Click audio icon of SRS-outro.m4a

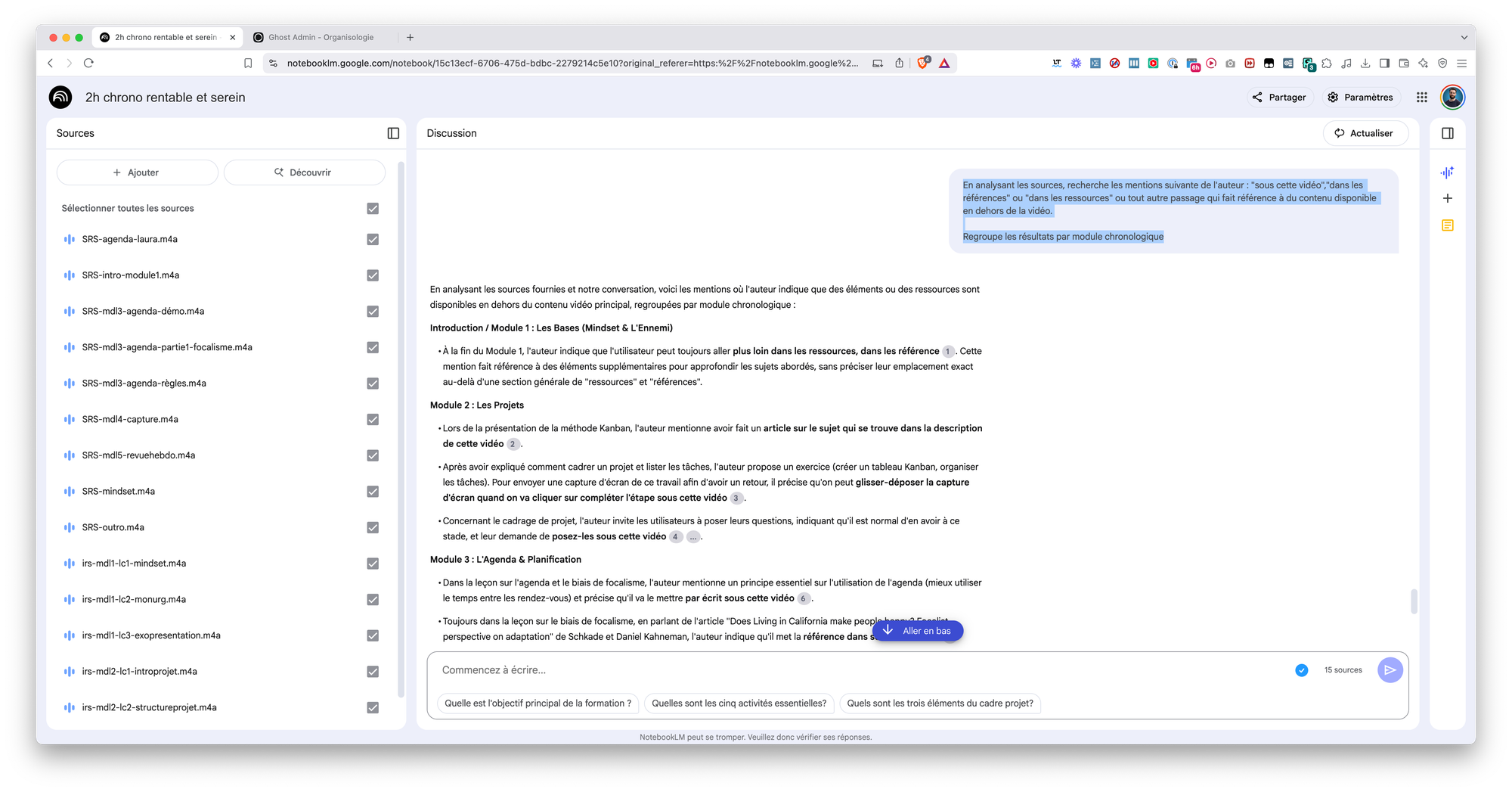point(70,527)
